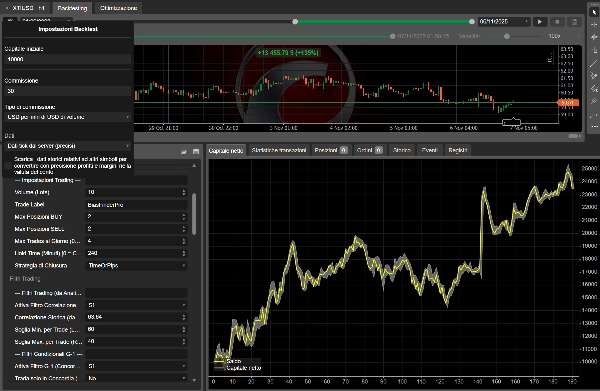
Task: Open the Capitale netto tab
Action: (x=226, y=150)
